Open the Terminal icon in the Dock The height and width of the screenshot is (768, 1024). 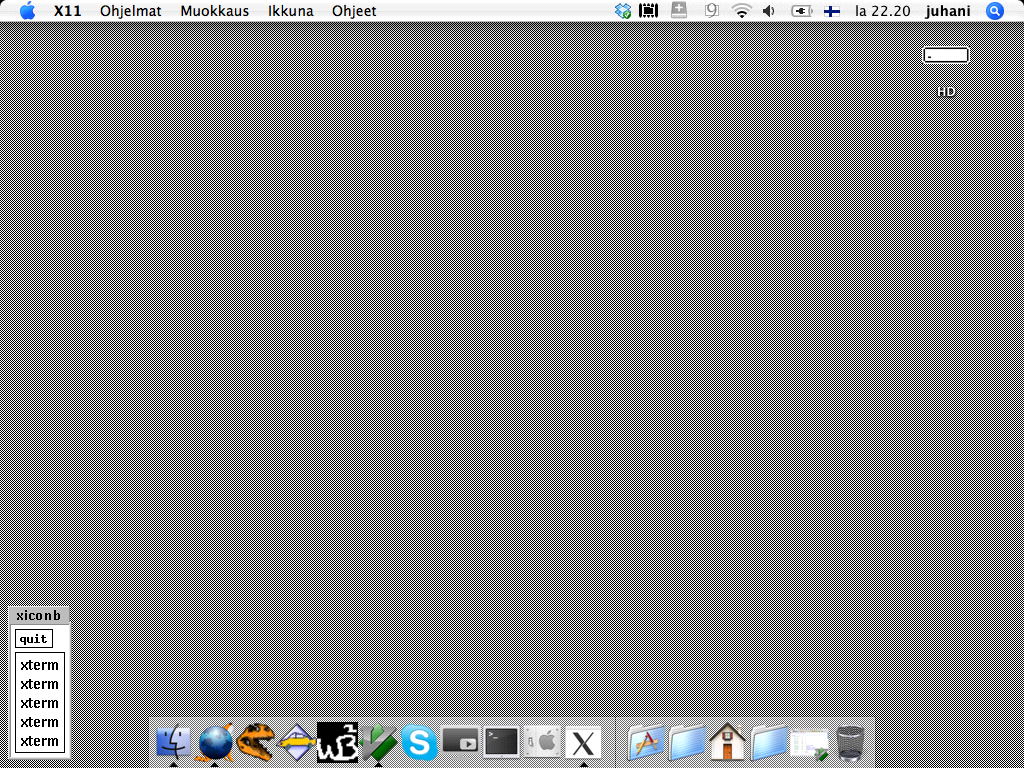(x=501, y=742)
